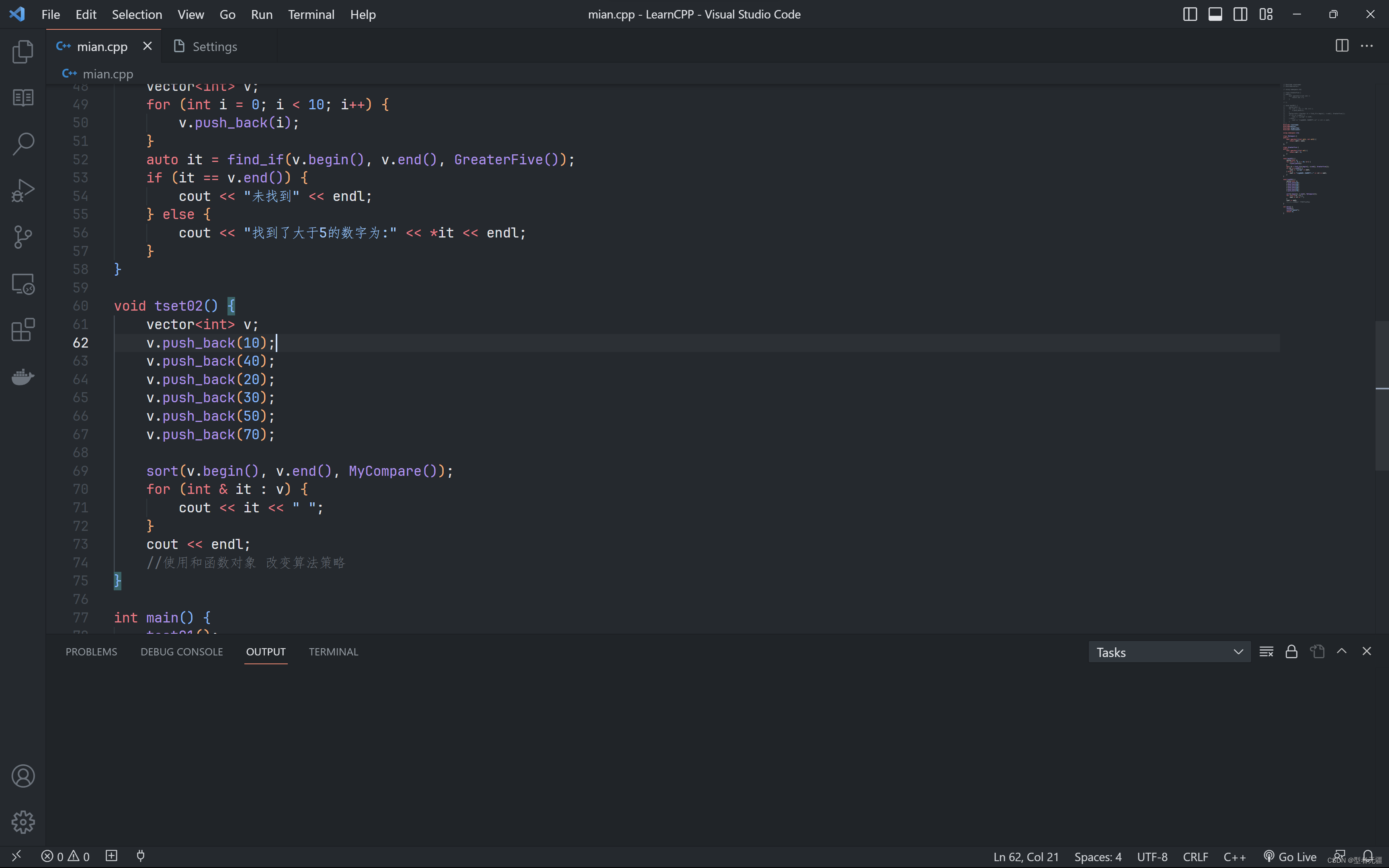Toggle secondary side bar layout button
Screen dimensions: 1389x868
click(x=1240, y=14)
